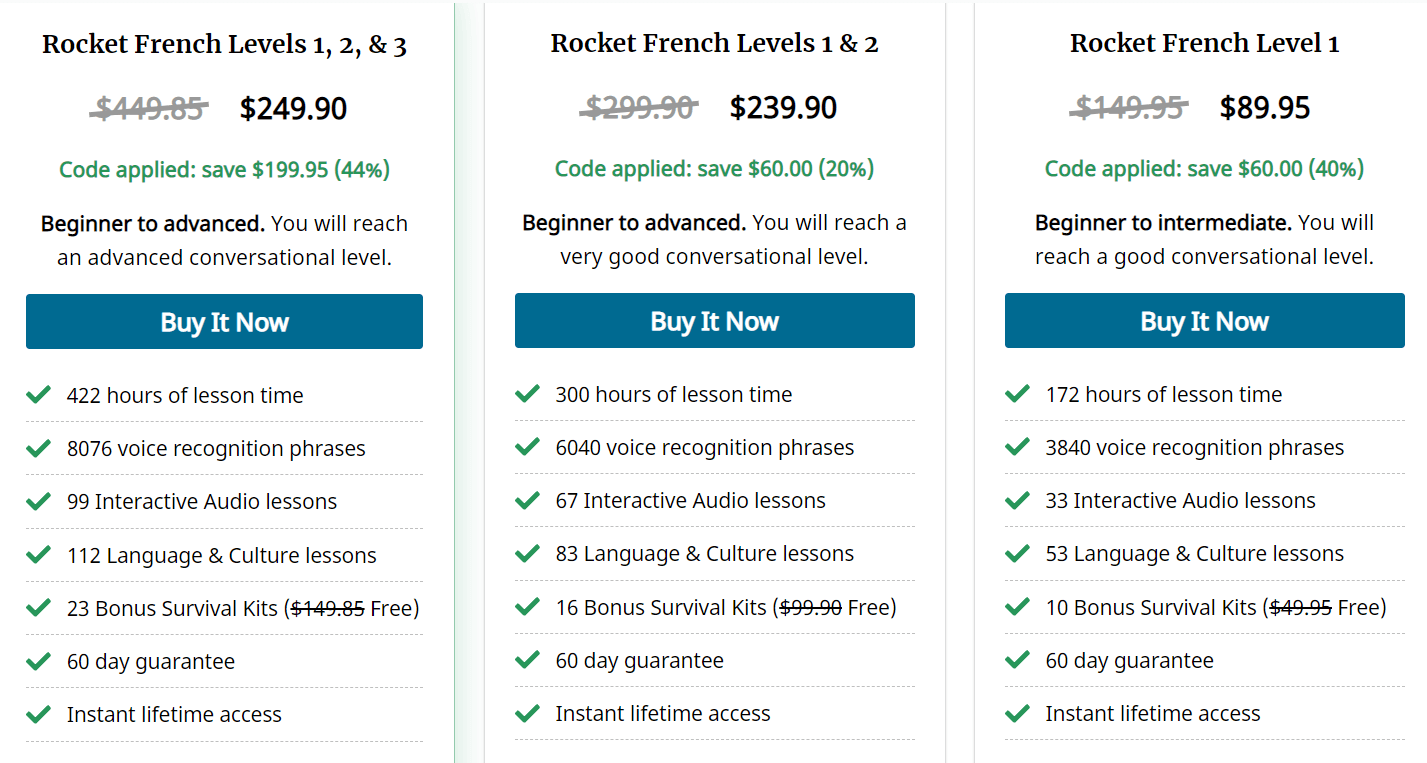Click the checkmark beside 422 hours of lesson time
The height and width of the screenshot is (763, 1427).
click(38, 394)
